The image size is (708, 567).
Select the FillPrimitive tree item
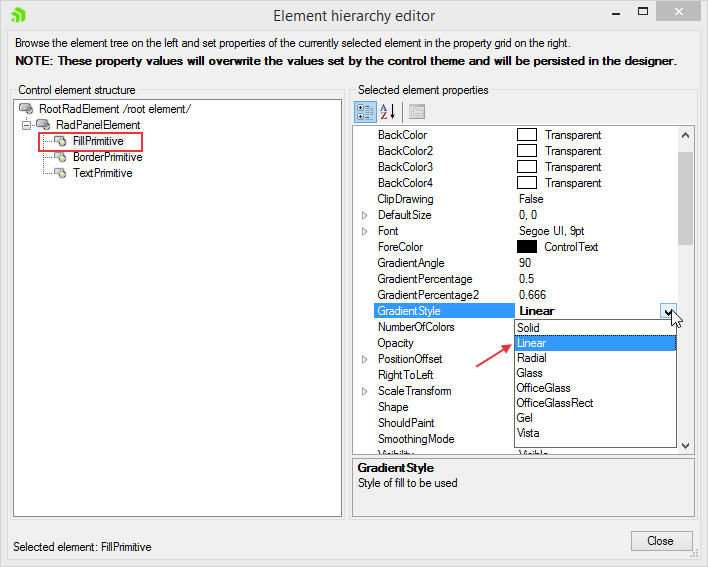(98, 141)
